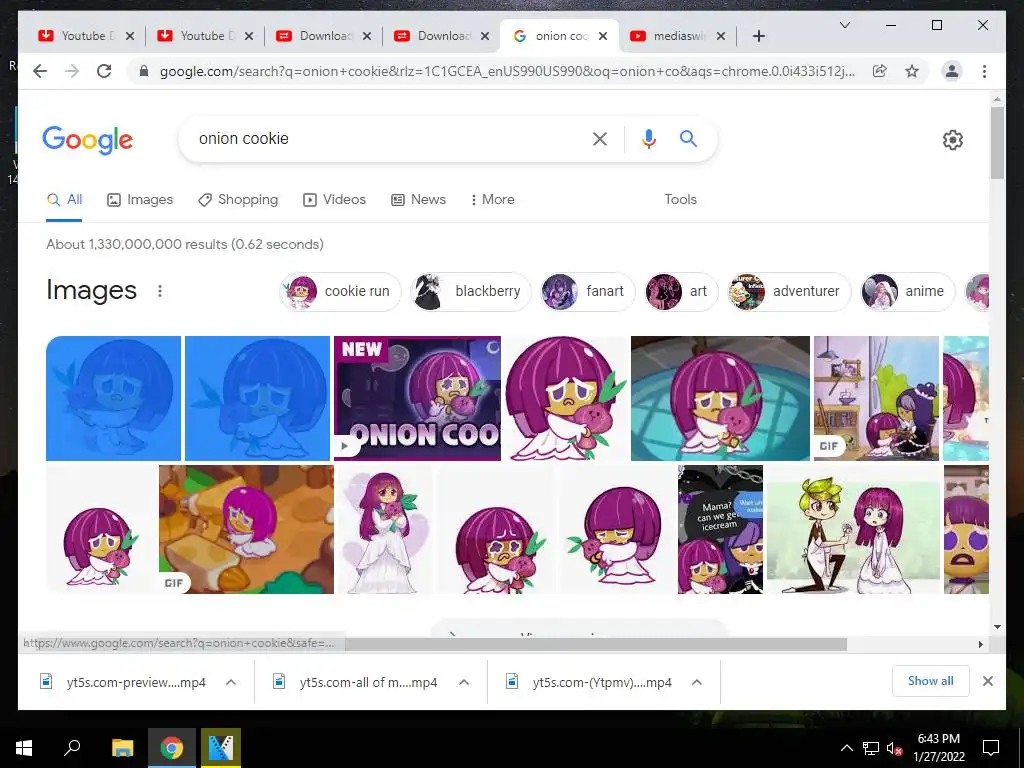Clear search text with the X icon
Viewport: 1024px width, 768px height.
point(600,138)
